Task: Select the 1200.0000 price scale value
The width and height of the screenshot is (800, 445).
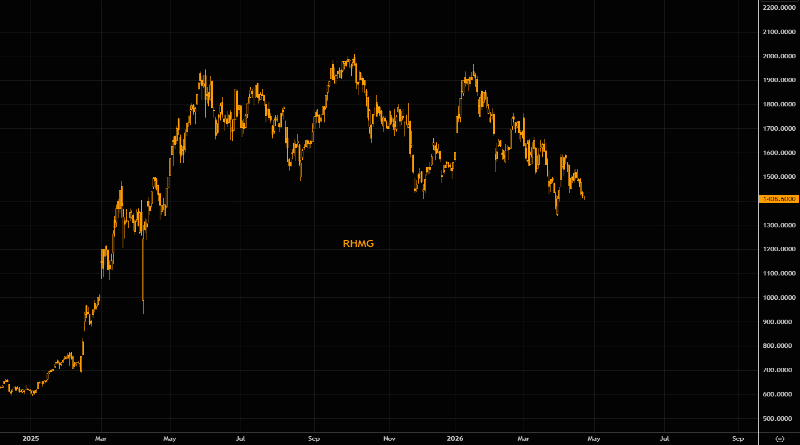Action: tap(778, 249)
